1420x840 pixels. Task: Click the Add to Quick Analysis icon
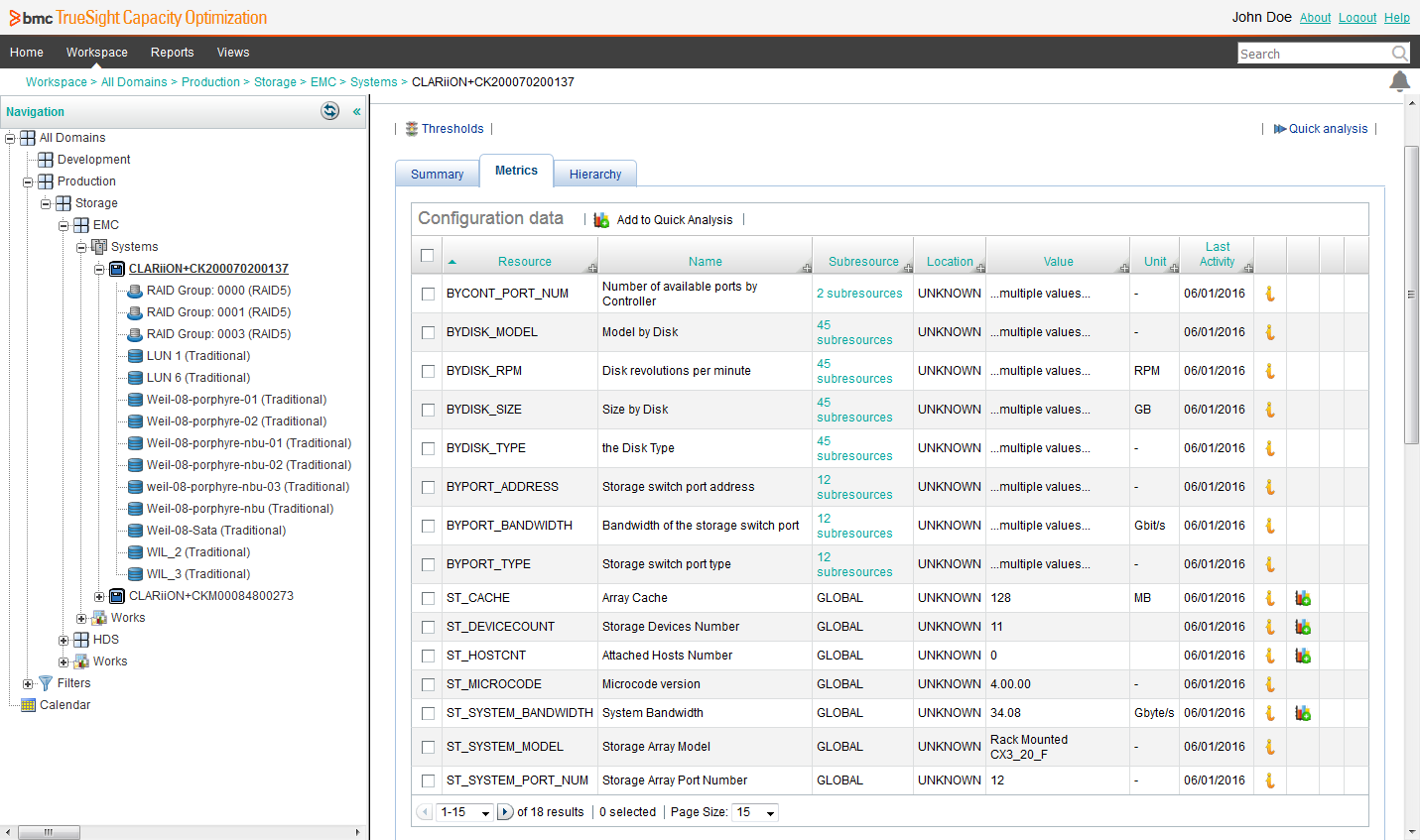[601, 219]
